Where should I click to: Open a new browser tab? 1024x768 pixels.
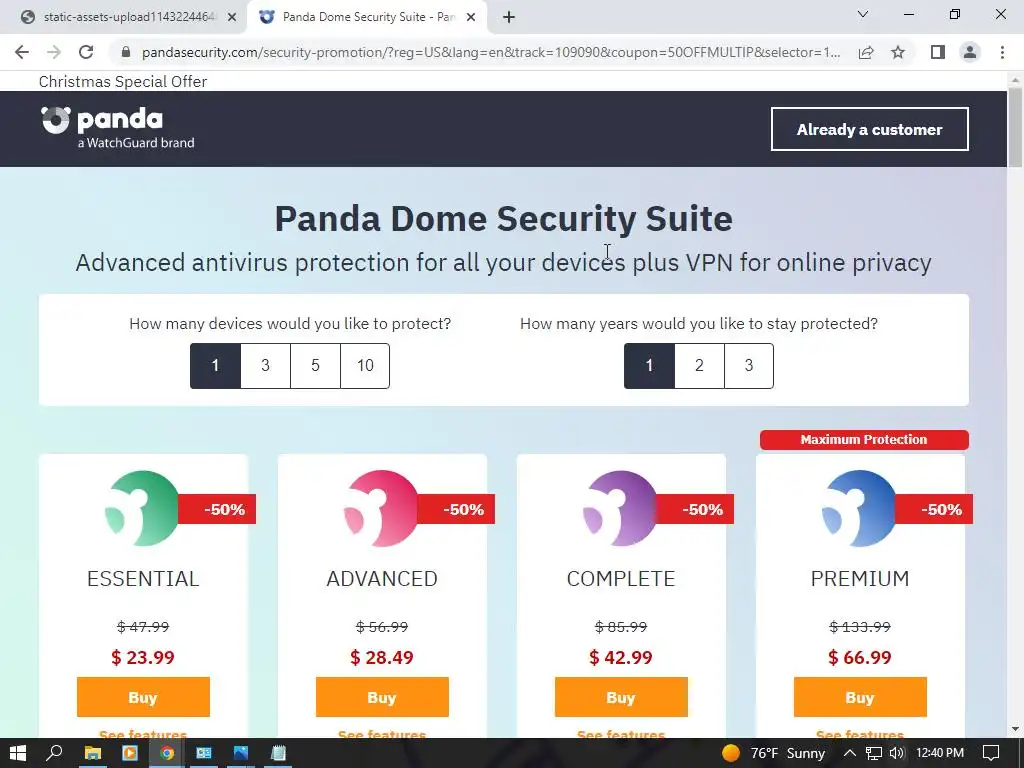(509, 18)
